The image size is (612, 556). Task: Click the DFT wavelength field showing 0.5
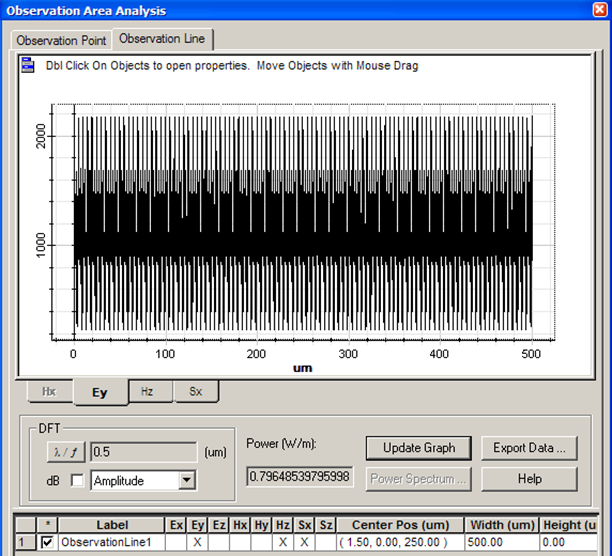point(144,452)
